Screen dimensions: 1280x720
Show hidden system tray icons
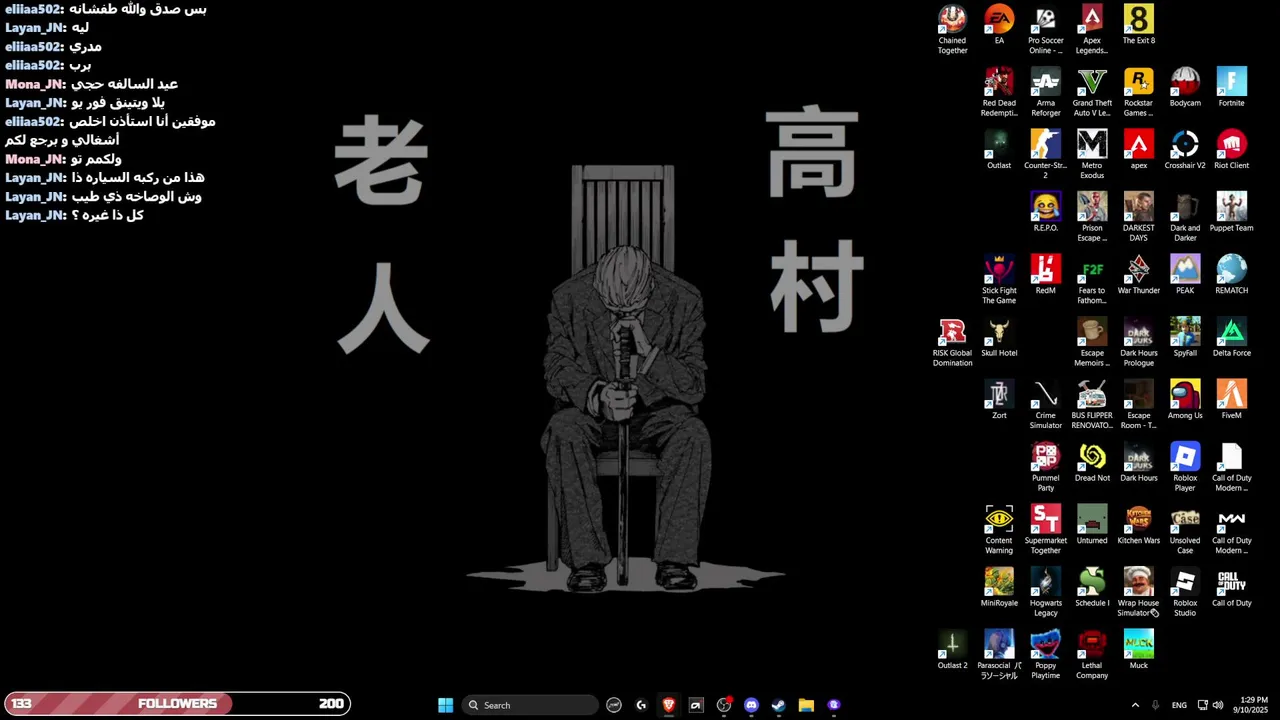tap(1135, 705)
